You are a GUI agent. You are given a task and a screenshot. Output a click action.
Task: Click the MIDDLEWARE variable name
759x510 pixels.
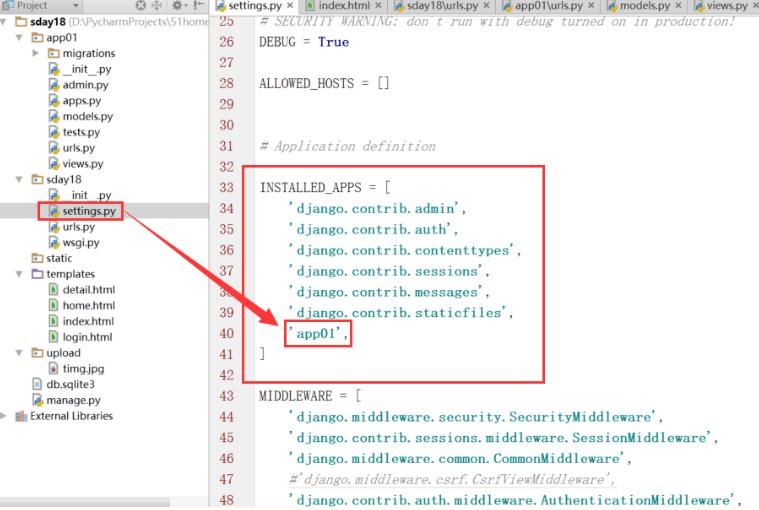pos(296,396)
